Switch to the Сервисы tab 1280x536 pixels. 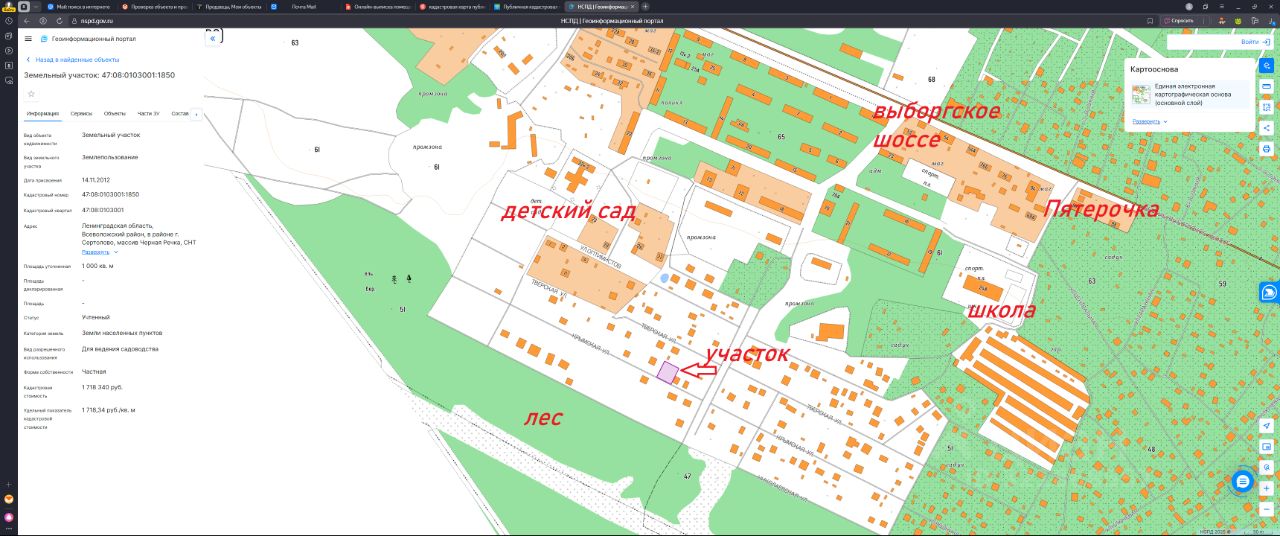[81, 114]
